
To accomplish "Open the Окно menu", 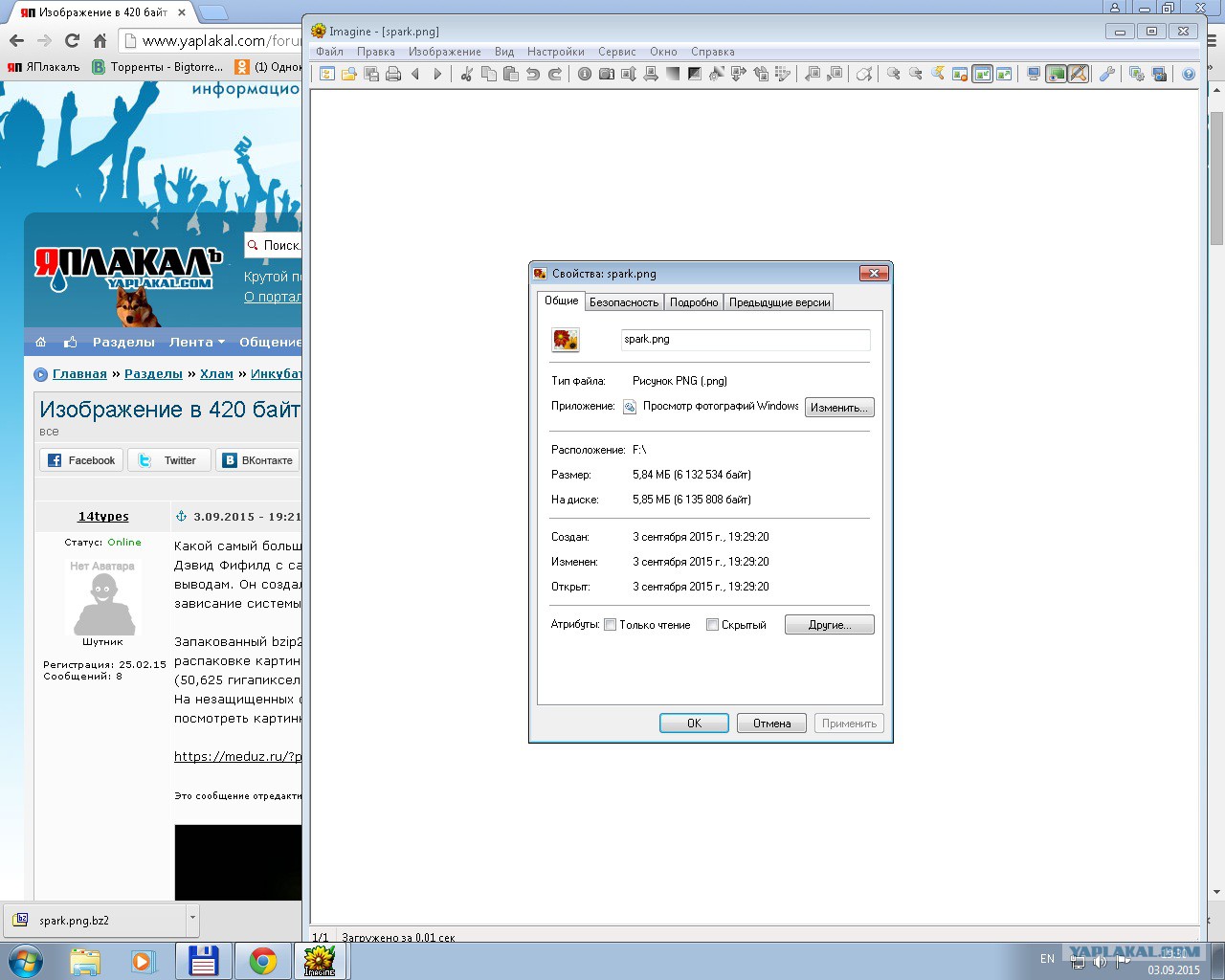I will tap(663, 52).
